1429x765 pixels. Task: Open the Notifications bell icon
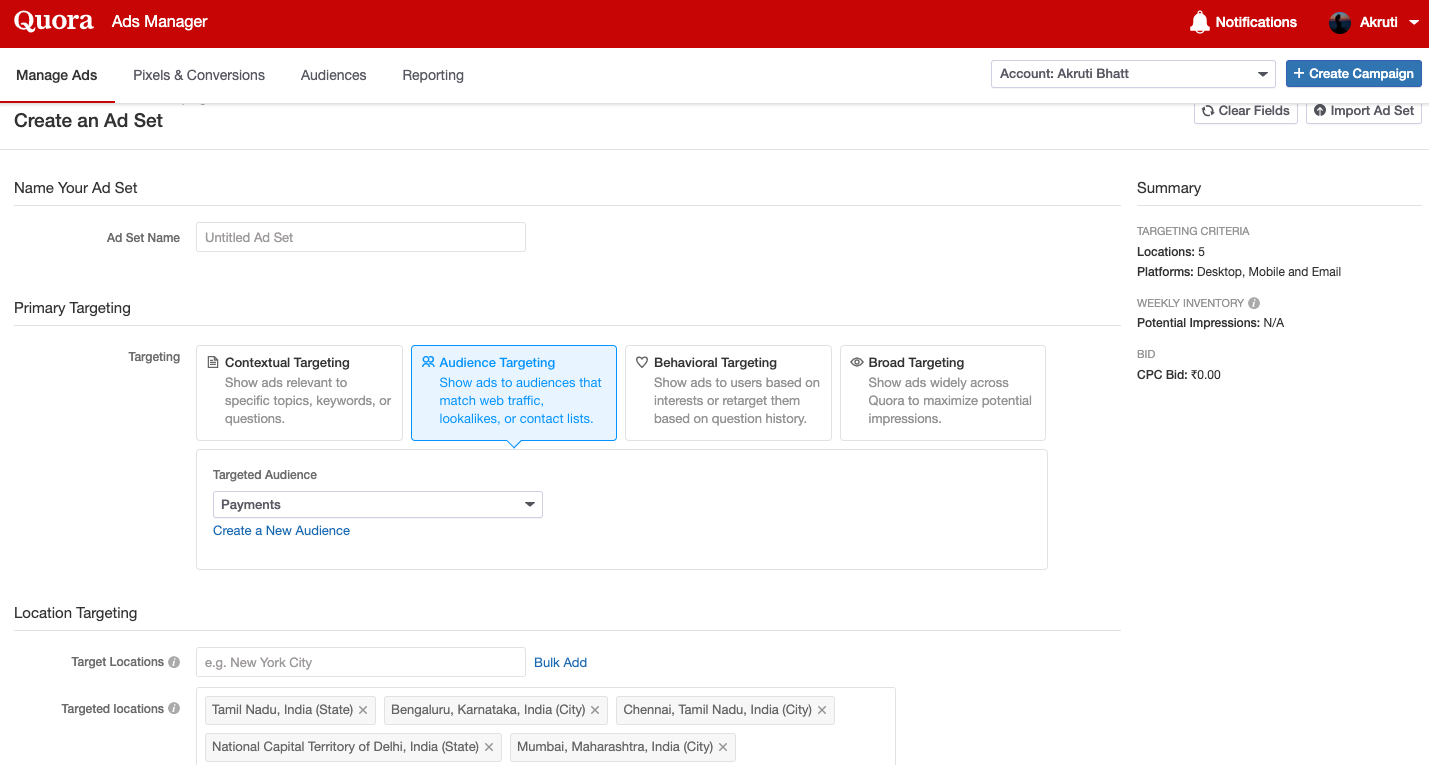[x=1199, y=22]
